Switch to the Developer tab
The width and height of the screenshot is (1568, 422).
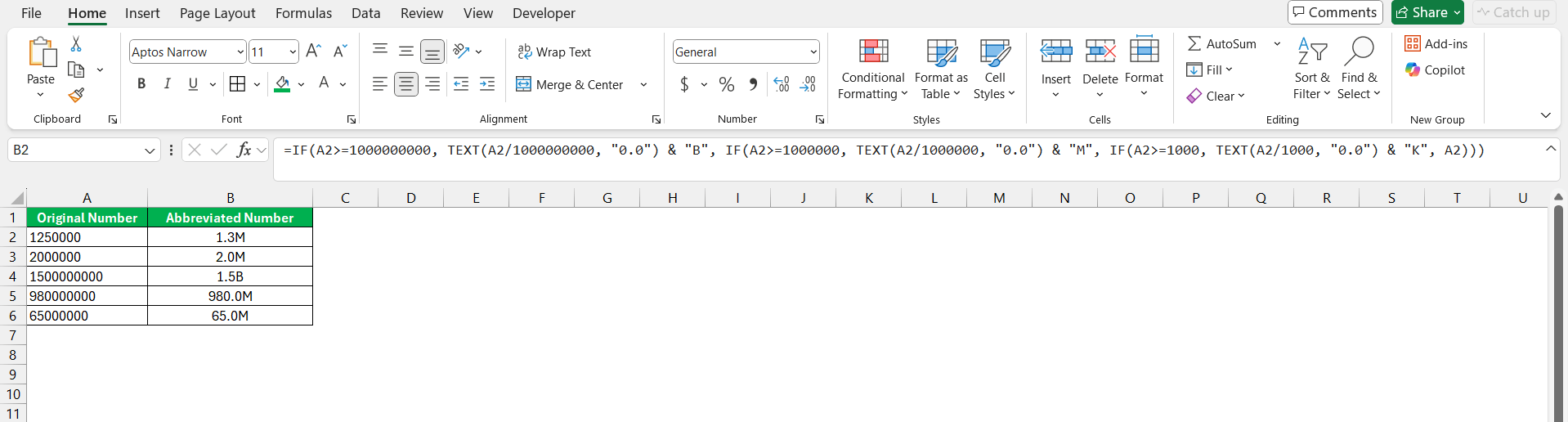click(544, 13)
